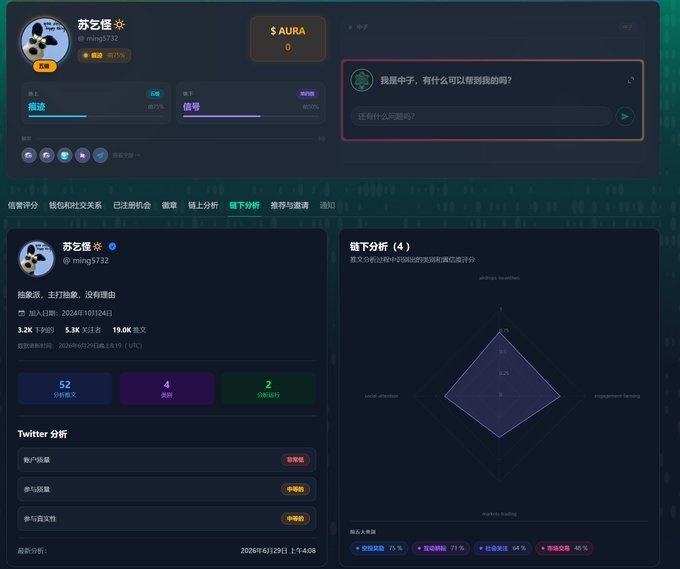This screenshot has height=569, width=680.
Task: Select the 2 analysis runs stat tile
Action: point(268,389)
